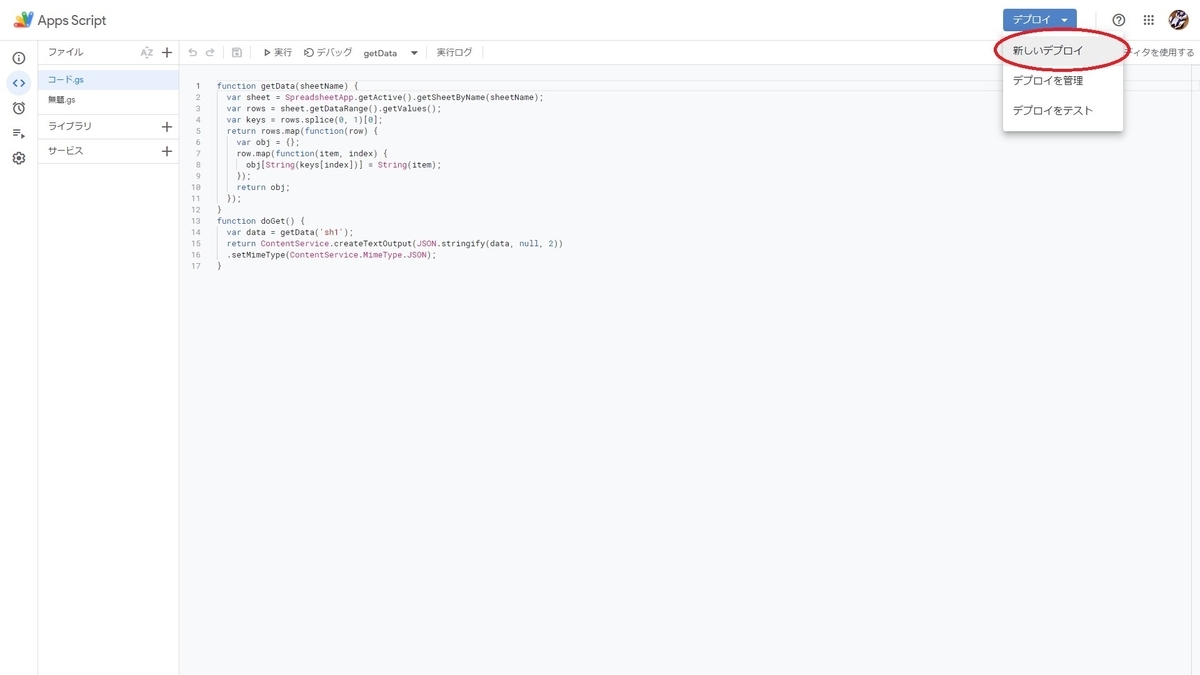This screenshot has width=1200, height=675.
Task: Click the 'var obj = {};' code line
Action: click(269, 142)
